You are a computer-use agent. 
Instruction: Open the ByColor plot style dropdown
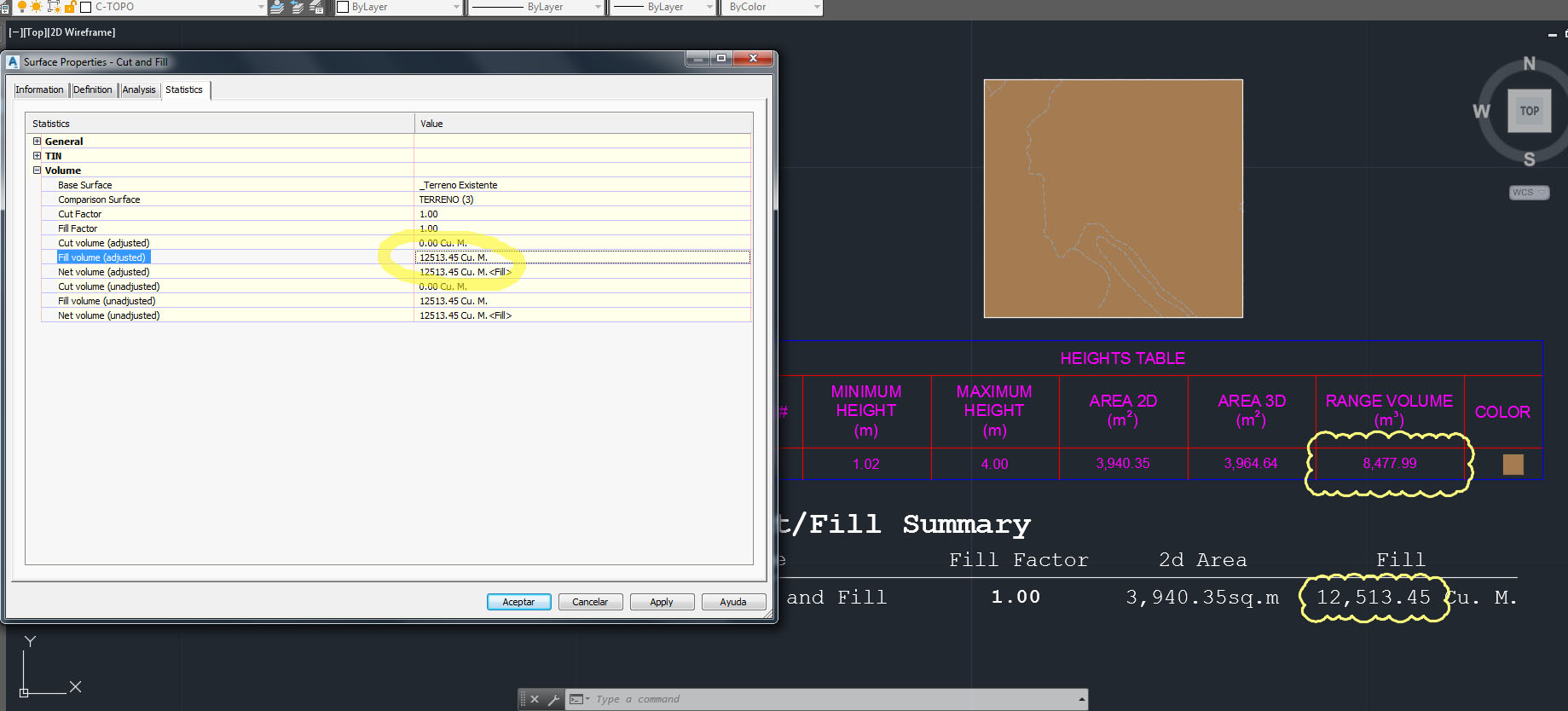click(817, 7)
